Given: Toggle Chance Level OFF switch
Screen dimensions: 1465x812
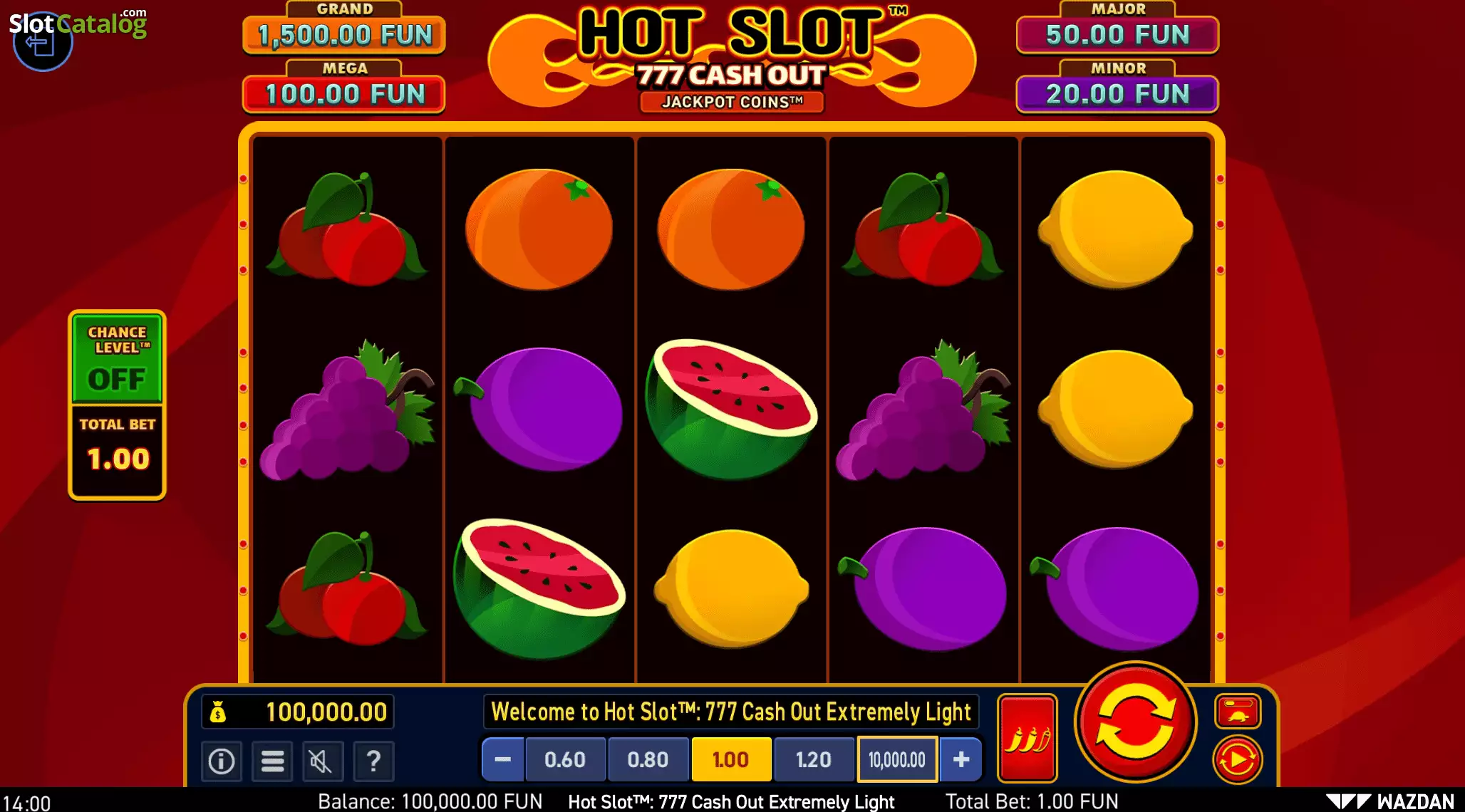Looking at the screenshot, I should point(118,358).
